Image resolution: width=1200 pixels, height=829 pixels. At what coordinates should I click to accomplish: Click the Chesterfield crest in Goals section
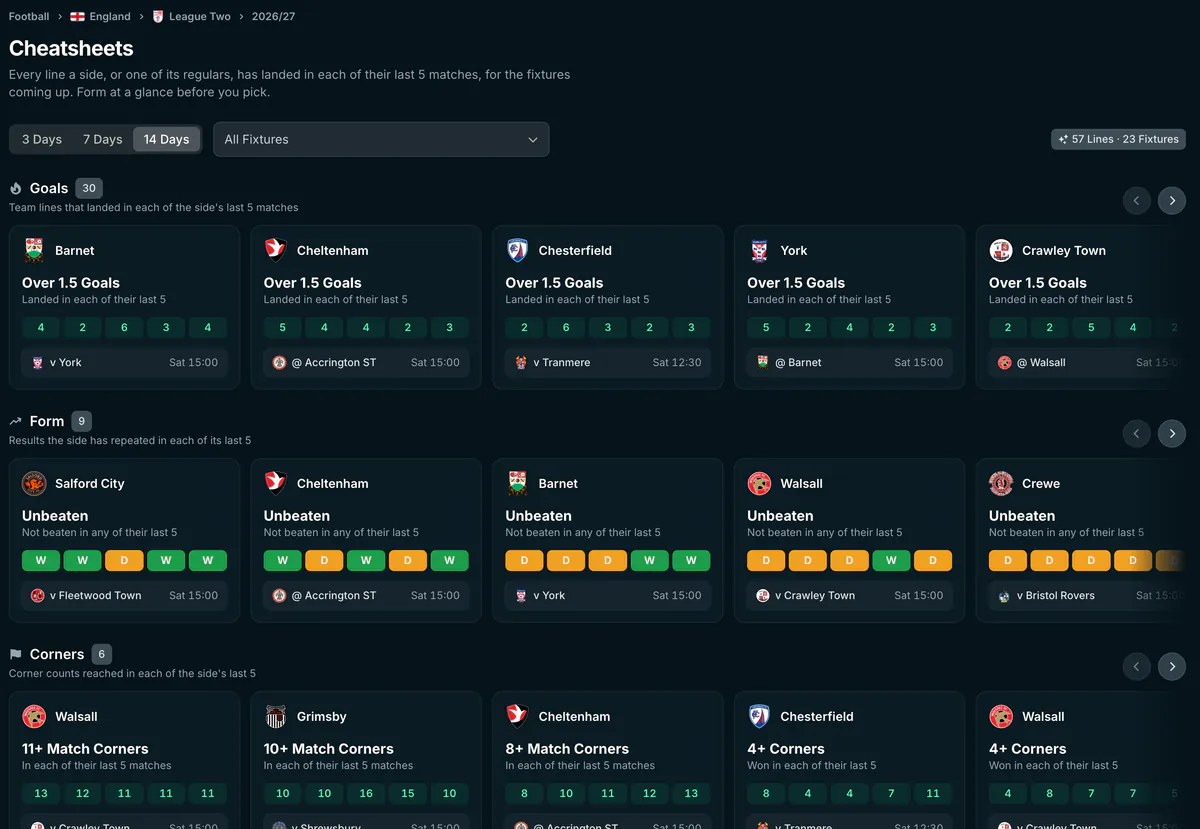point(518,250)
